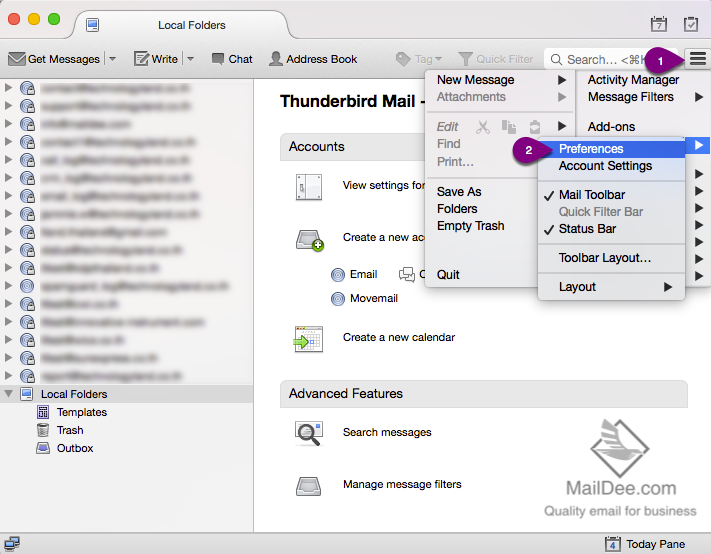
Task: Click the Tag toolbar icon
Action: click(403, 59)
